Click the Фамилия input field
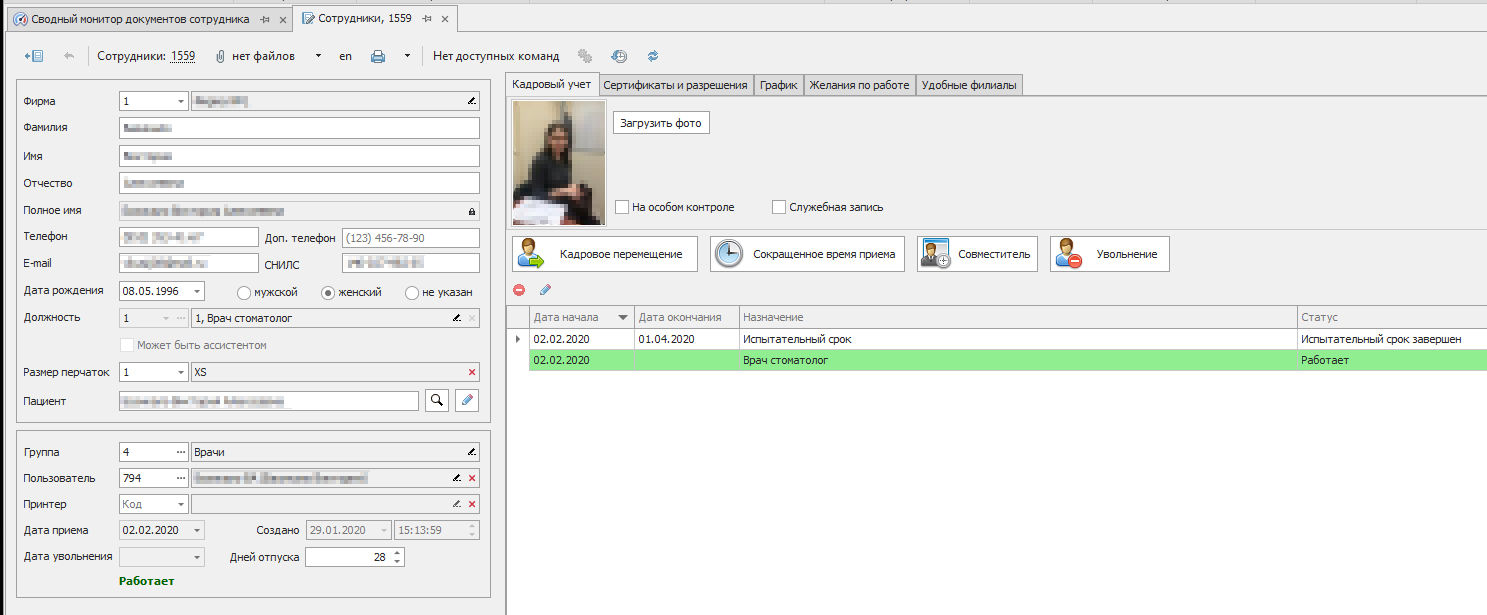This screenshot has width=1487, height=615. click(299, 128)
